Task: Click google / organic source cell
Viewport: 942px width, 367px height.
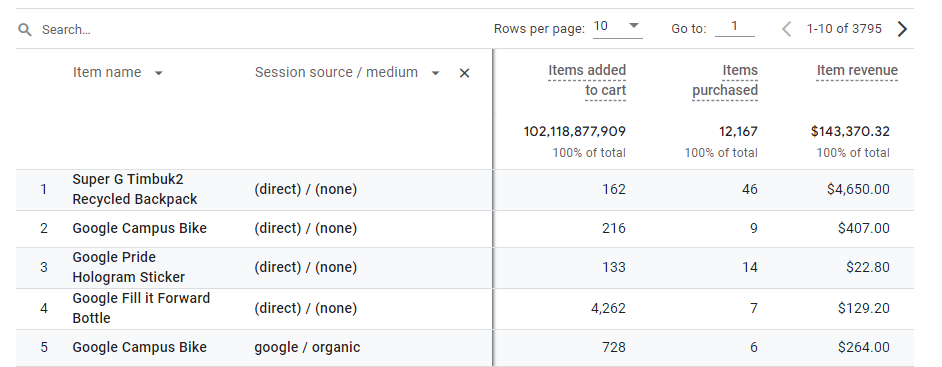Action: point(307,347)
